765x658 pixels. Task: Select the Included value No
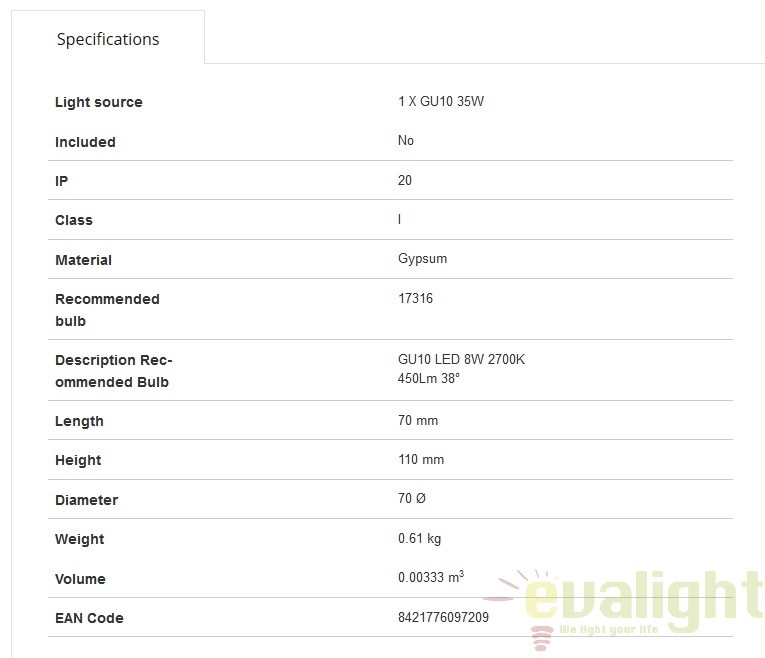(405, 140)
